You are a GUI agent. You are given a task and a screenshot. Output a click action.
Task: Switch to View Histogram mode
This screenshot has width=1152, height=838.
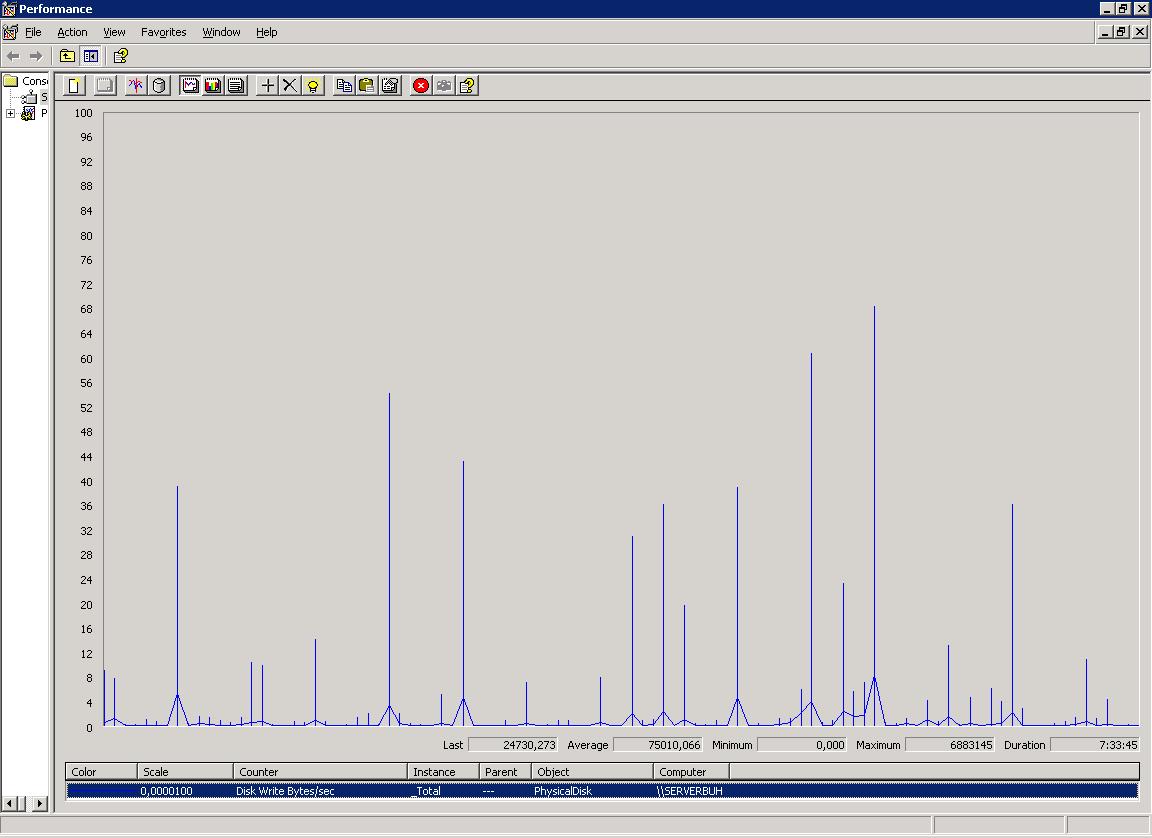tap(213, 86)
